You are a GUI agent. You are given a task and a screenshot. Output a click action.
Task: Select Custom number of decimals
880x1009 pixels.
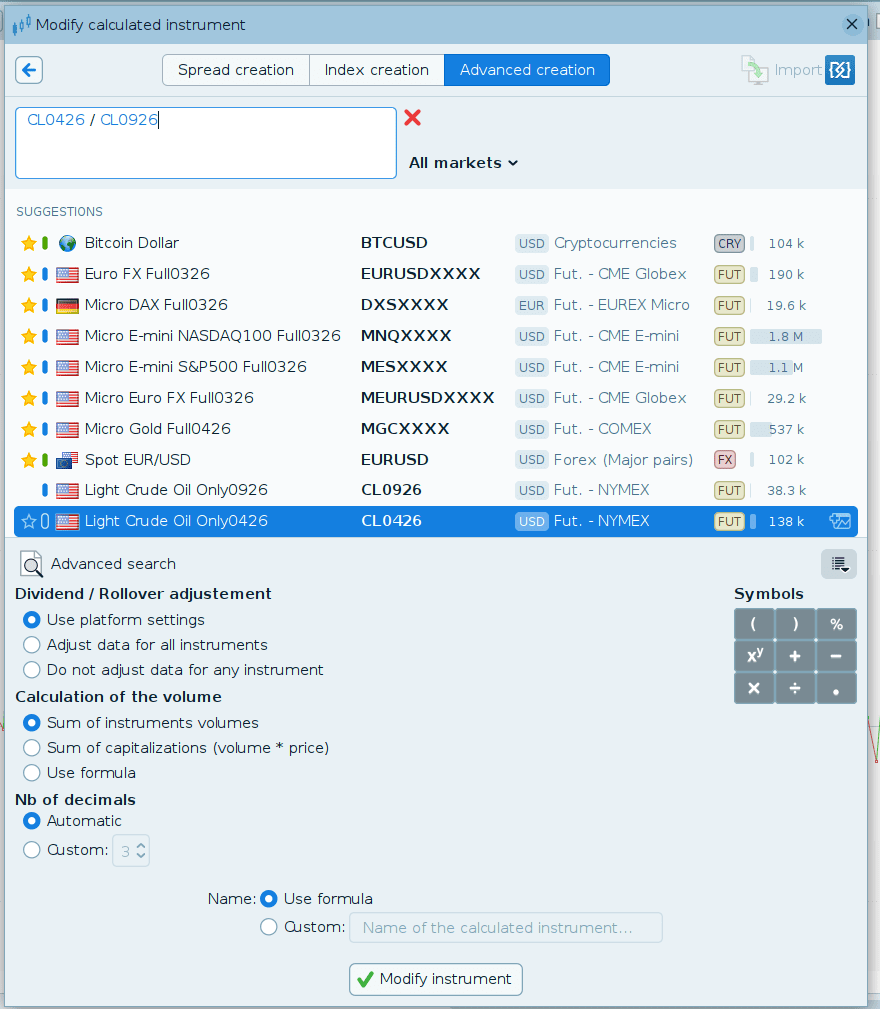tap(32, 850)
